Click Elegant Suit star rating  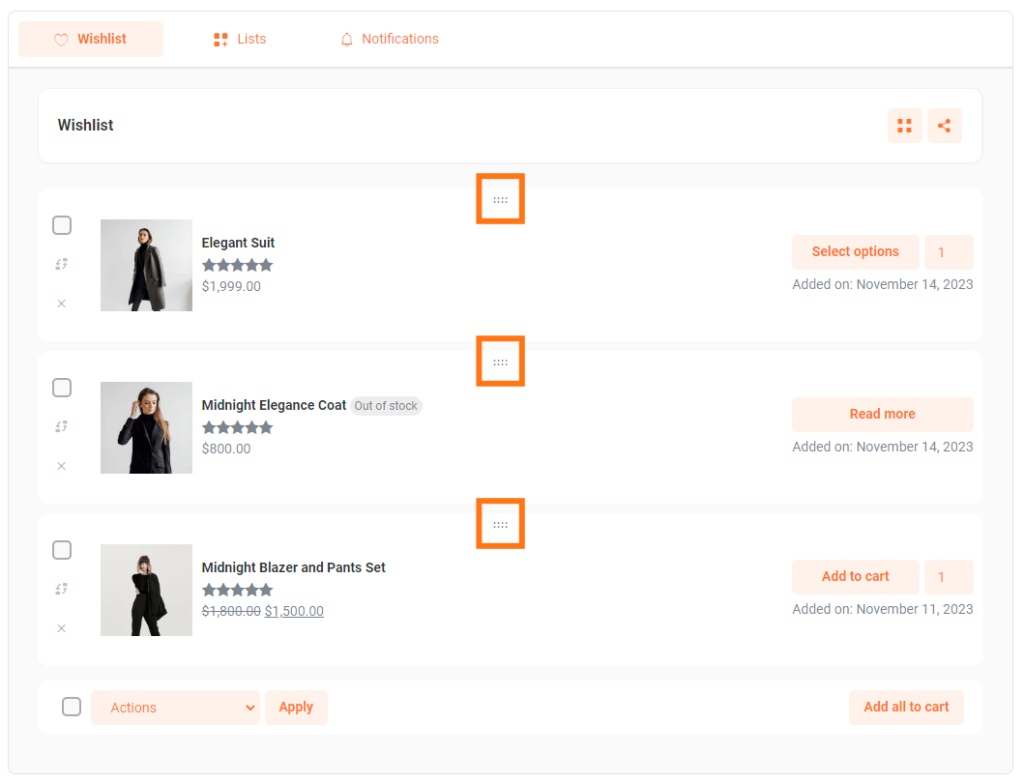[237, 265]
